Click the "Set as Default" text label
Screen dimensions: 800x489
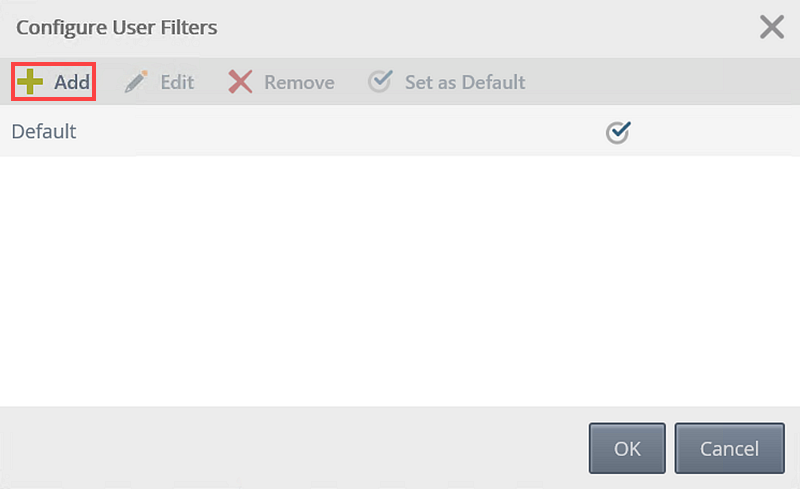pos(465,82)
